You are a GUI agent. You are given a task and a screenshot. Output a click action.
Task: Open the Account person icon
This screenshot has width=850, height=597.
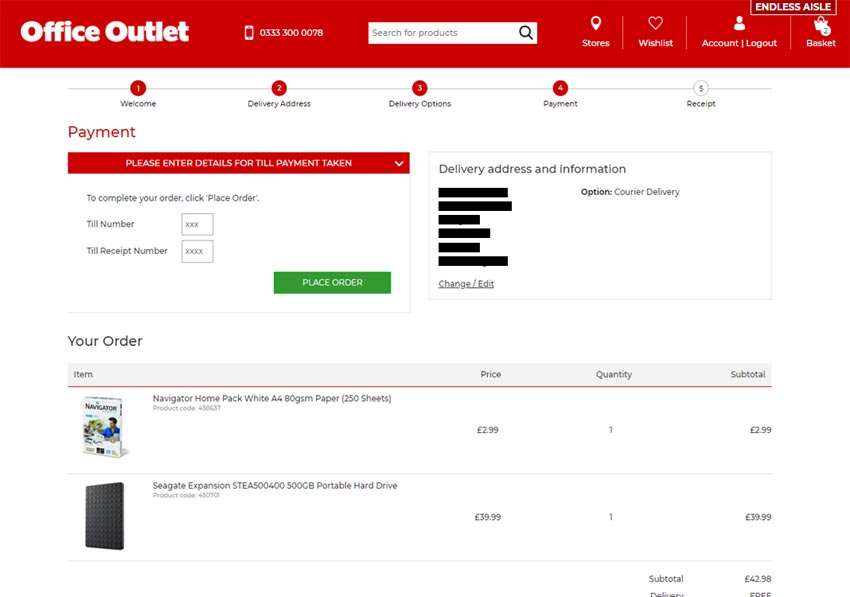tap(739, 23)
